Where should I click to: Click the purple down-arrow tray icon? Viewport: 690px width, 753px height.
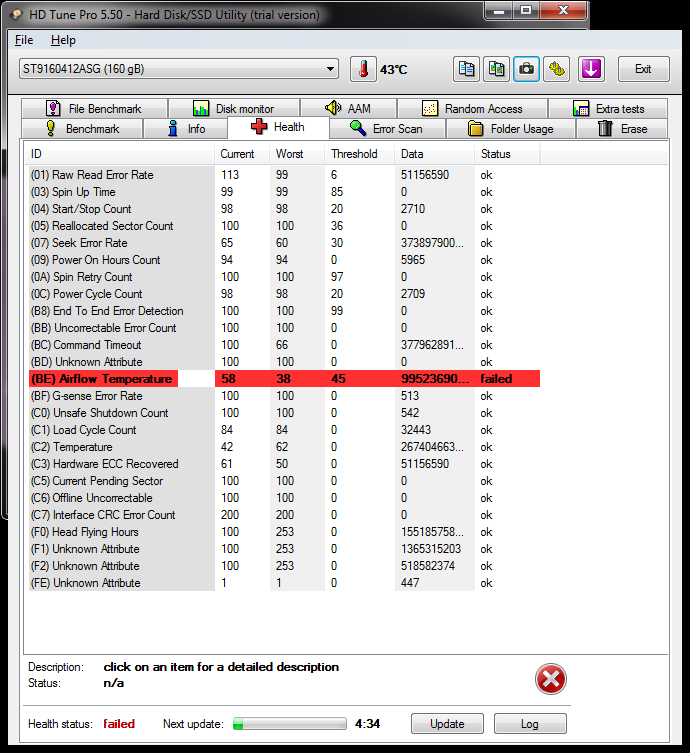pos(591,69)
